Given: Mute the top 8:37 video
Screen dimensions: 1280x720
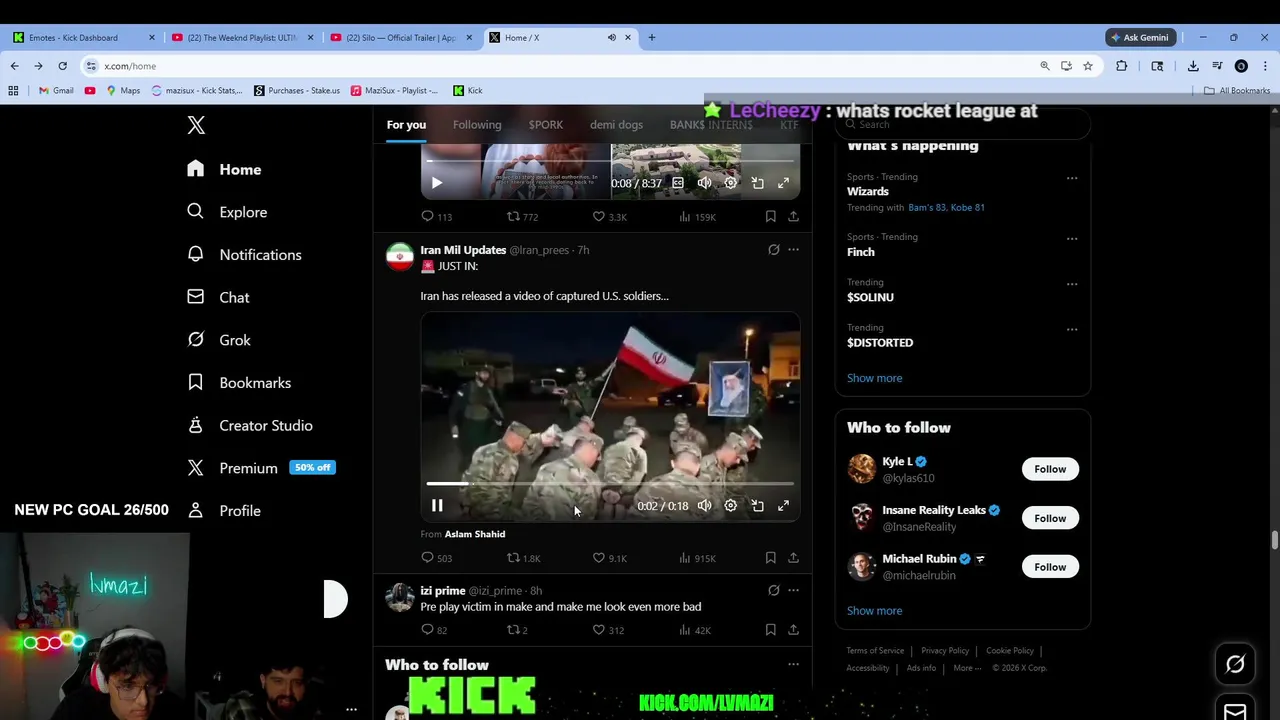Looking at the screenshot, I should [x=704, y=183].
